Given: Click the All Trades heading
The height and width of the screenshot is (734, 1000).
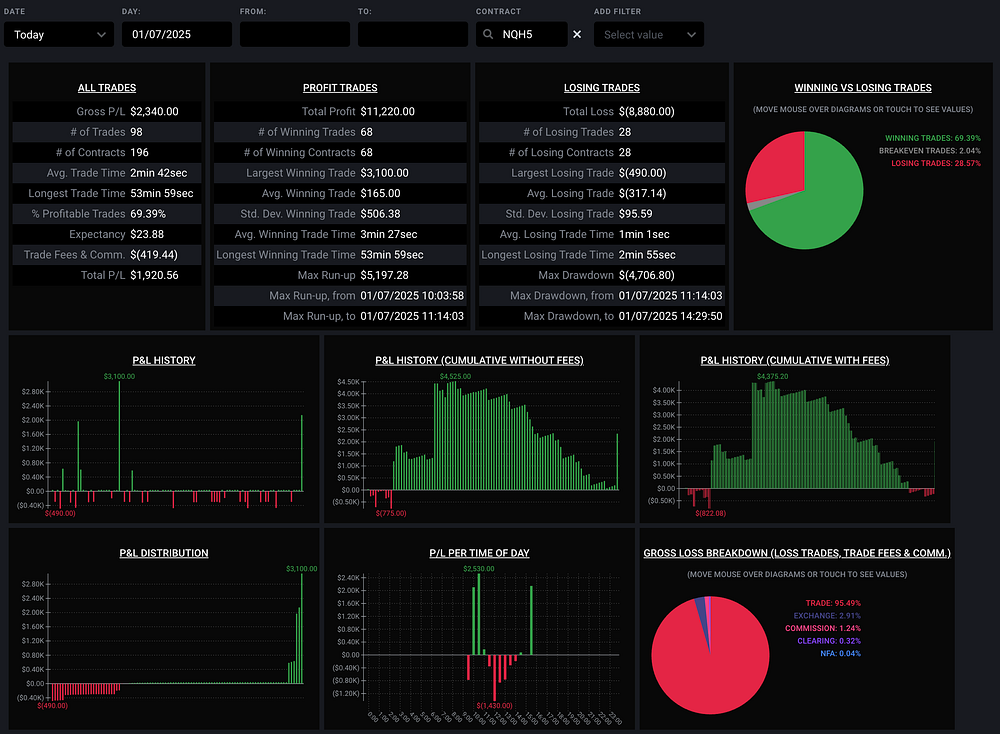Looking at the screenshot, I should tap(107, 88).
